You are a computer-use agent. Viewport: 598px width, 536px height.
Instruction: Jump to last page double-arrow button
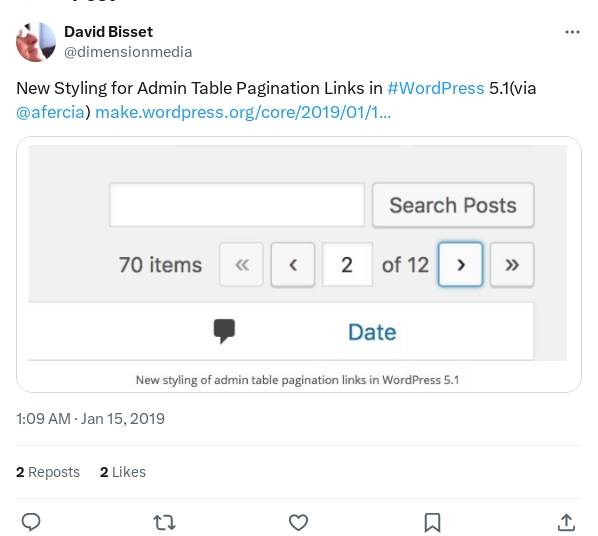point(512,264)
